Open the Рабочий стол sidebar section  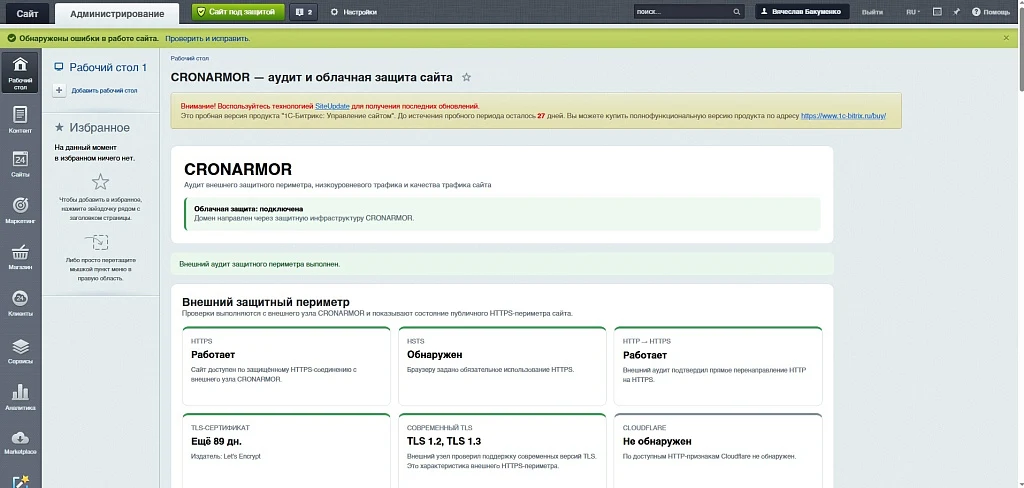pos(20,72)
